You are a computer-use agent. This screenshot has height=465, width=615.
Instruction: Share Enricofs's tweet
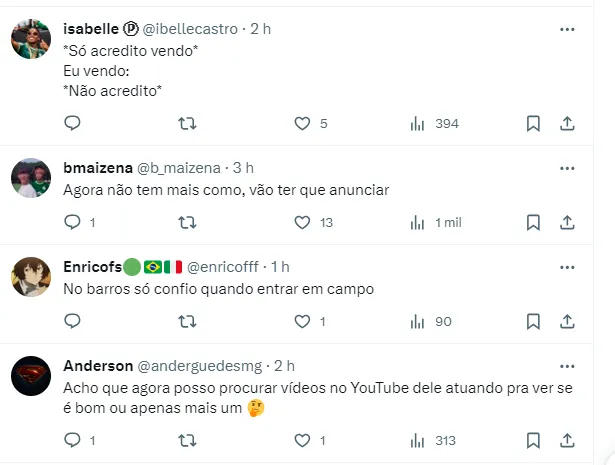click(567, 321)
